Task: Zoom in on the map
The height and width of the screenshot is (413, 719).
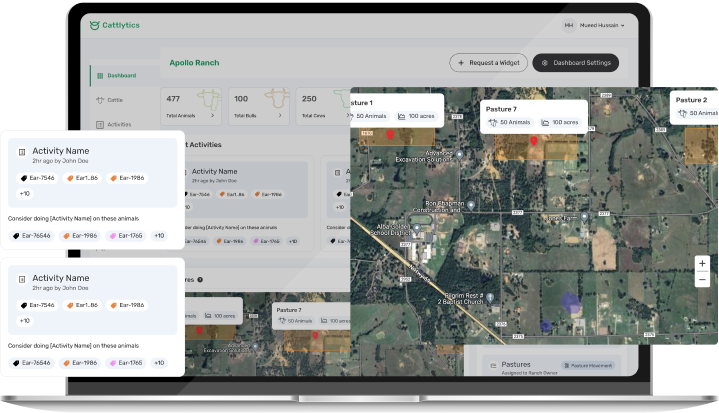Action: [x=702, y=263]
